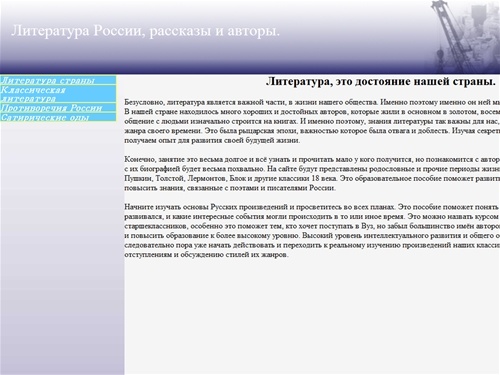The height and width of the screenshot is (375, 500).
Task: Click the heading 'Литература, это достояние нашей страны.'
Action: 381,81
